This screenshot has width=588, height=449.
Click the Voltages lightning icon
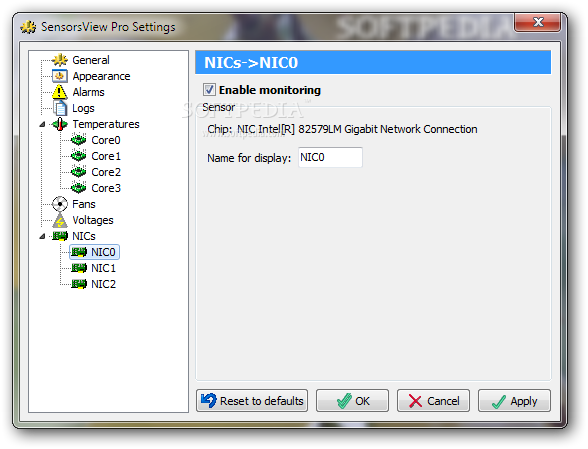(60, 220)
